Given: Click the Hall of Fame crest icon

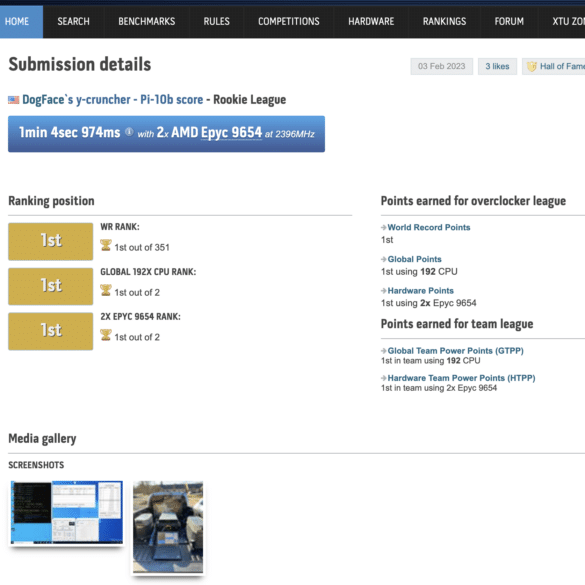Looking at the screenshot, I should click(531, 67).
